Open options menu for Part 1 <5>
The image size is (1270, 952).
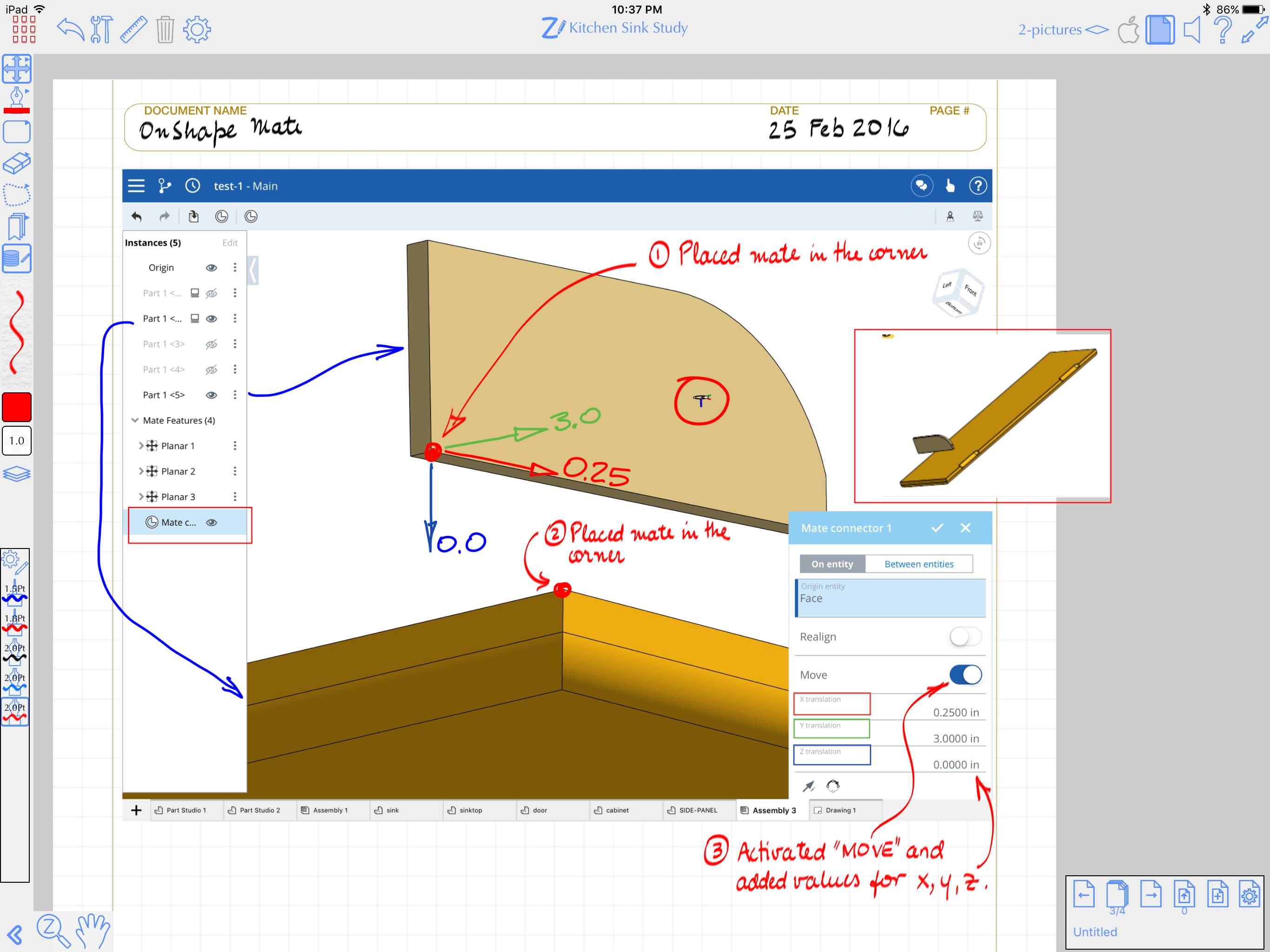(234, 395)
